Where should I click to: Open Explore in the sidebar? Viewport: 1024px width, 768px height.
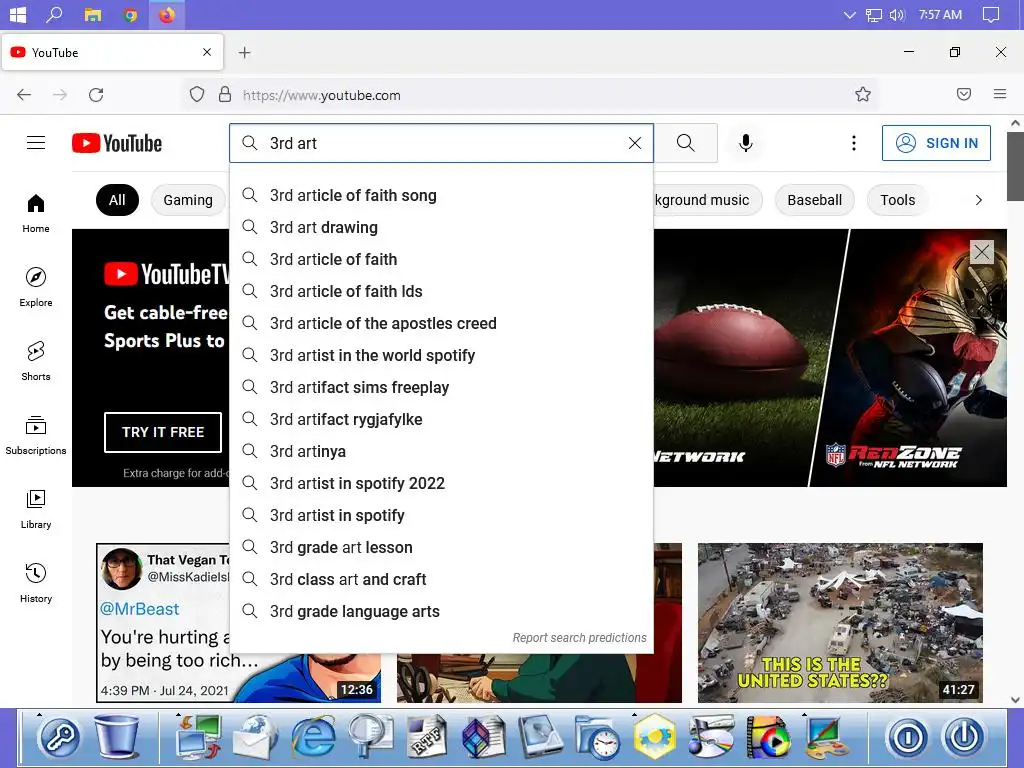[36, 287]
